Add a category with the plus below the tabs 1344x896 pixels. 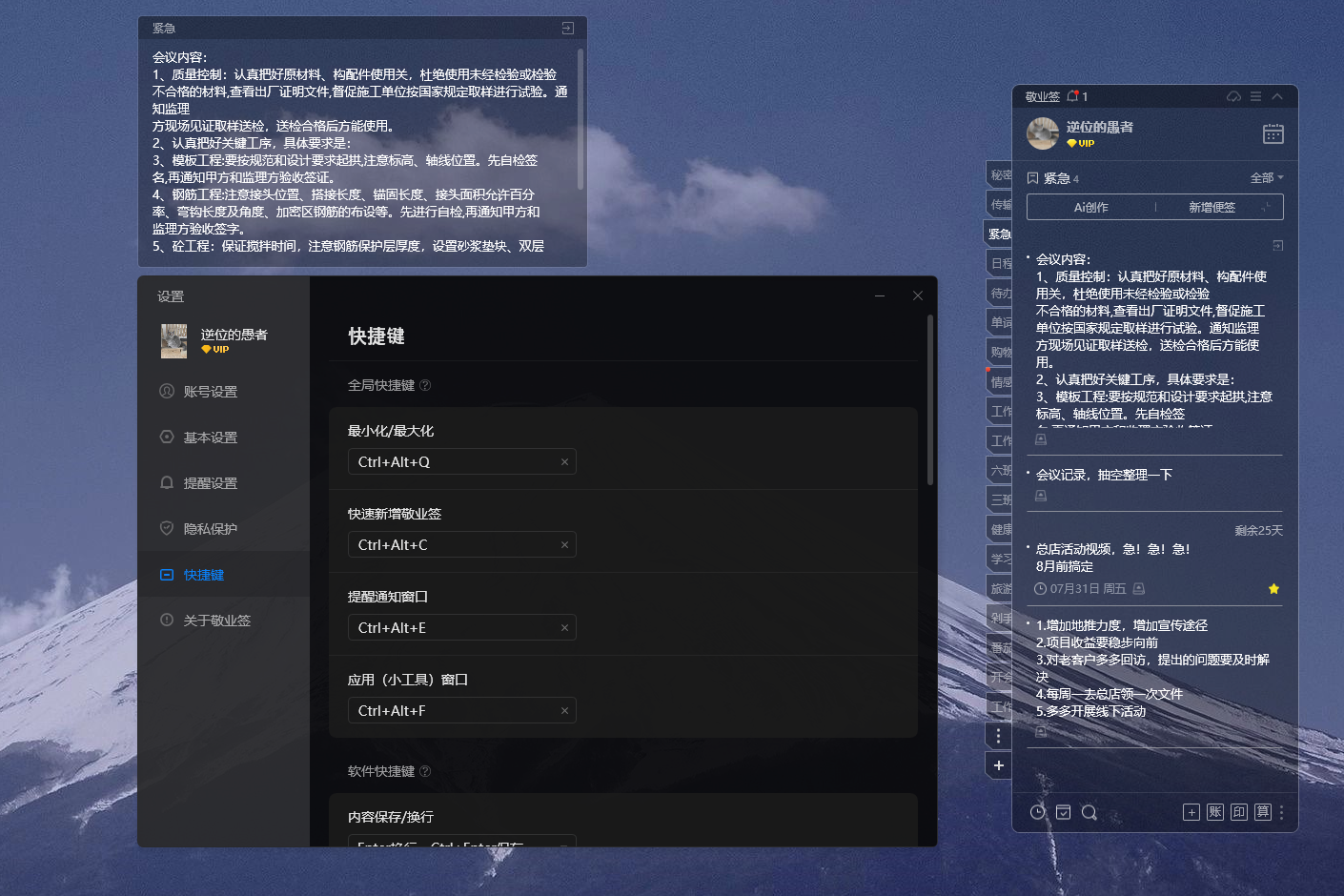998,765
